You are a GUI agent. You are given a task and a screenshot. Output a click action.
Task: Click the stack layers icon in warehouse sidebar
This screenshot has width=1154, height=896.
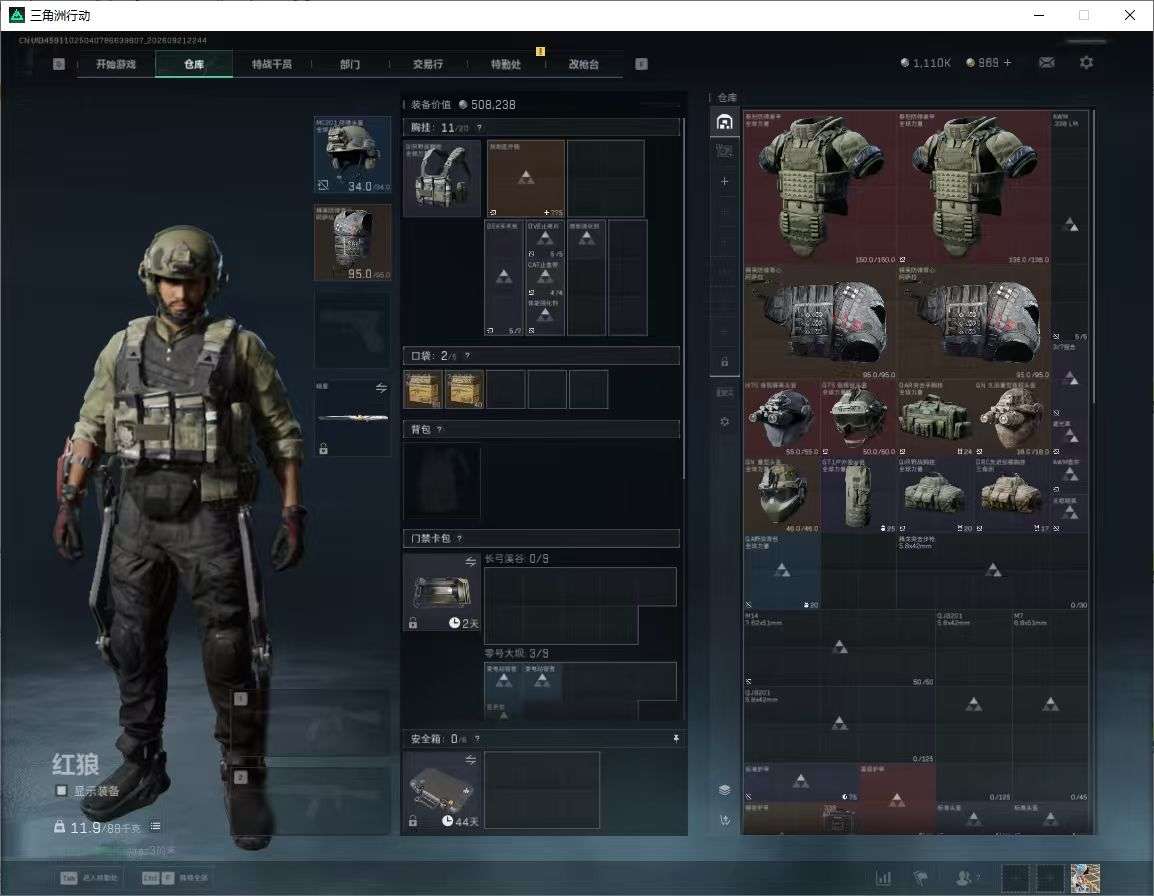(x=724, y=790)
